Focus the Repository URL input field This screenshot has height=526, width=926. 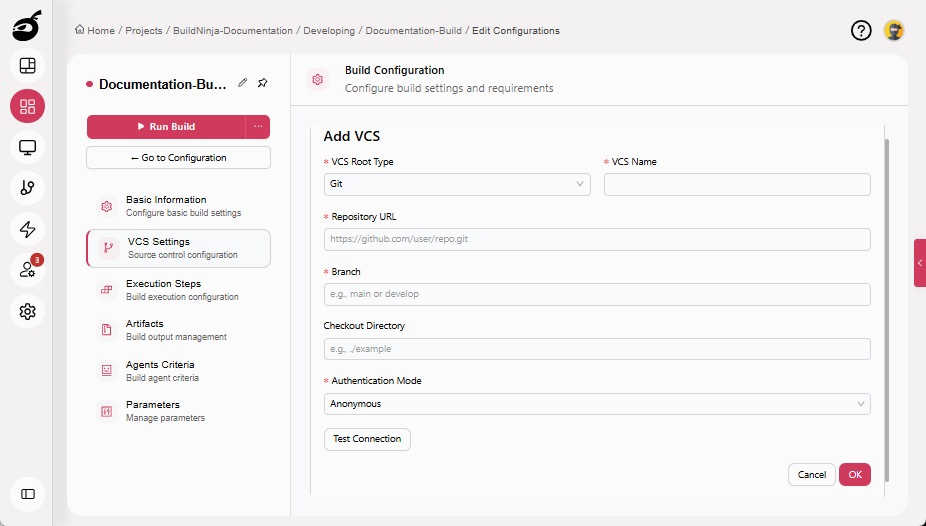[x=597, y=239]
